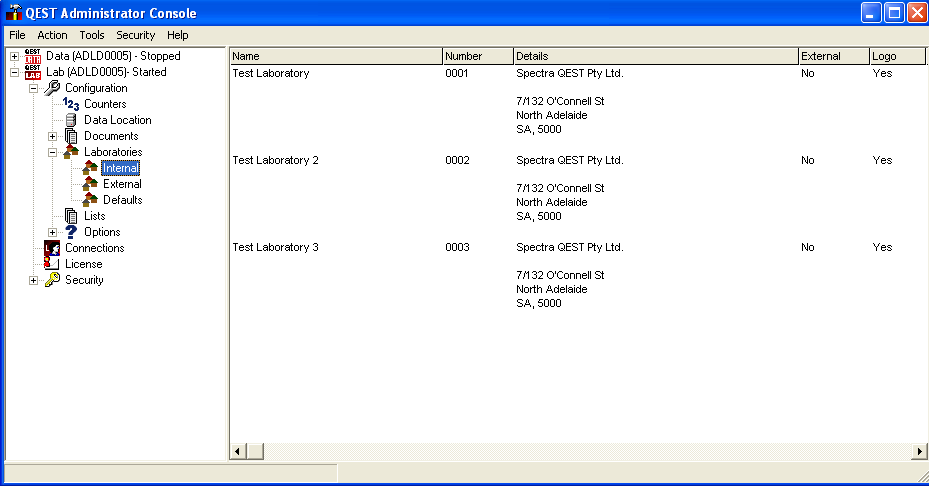Select the Defaults laboratories tree item
Screen dimensions: 929x486
point(122,200)
